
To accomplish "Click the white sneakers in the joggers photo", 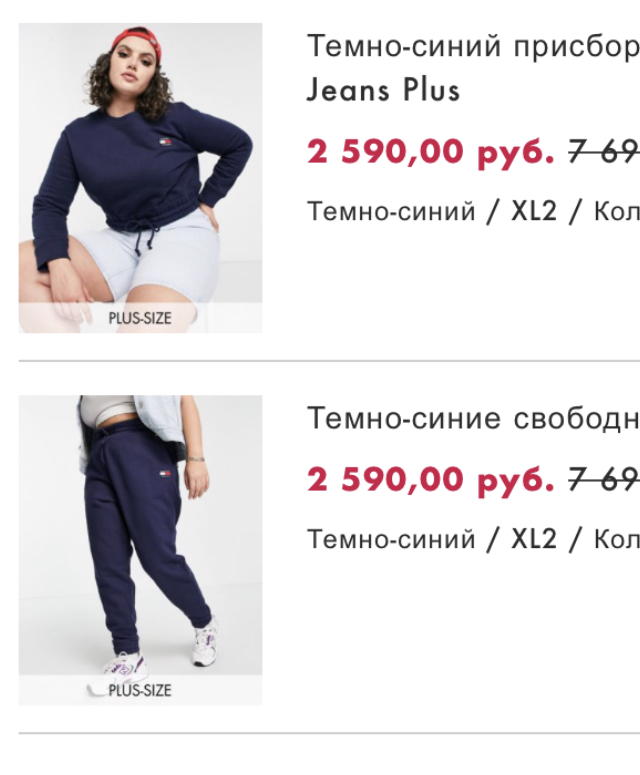I will (x=204, y=641).
